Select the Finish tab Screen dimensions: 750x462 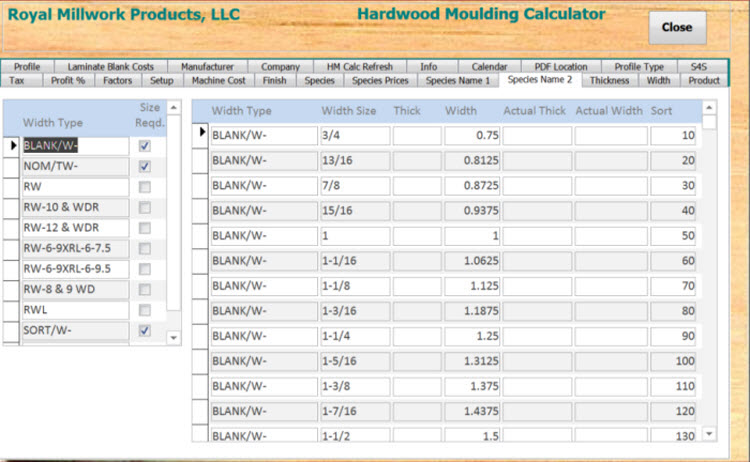(x=275, y=80)
